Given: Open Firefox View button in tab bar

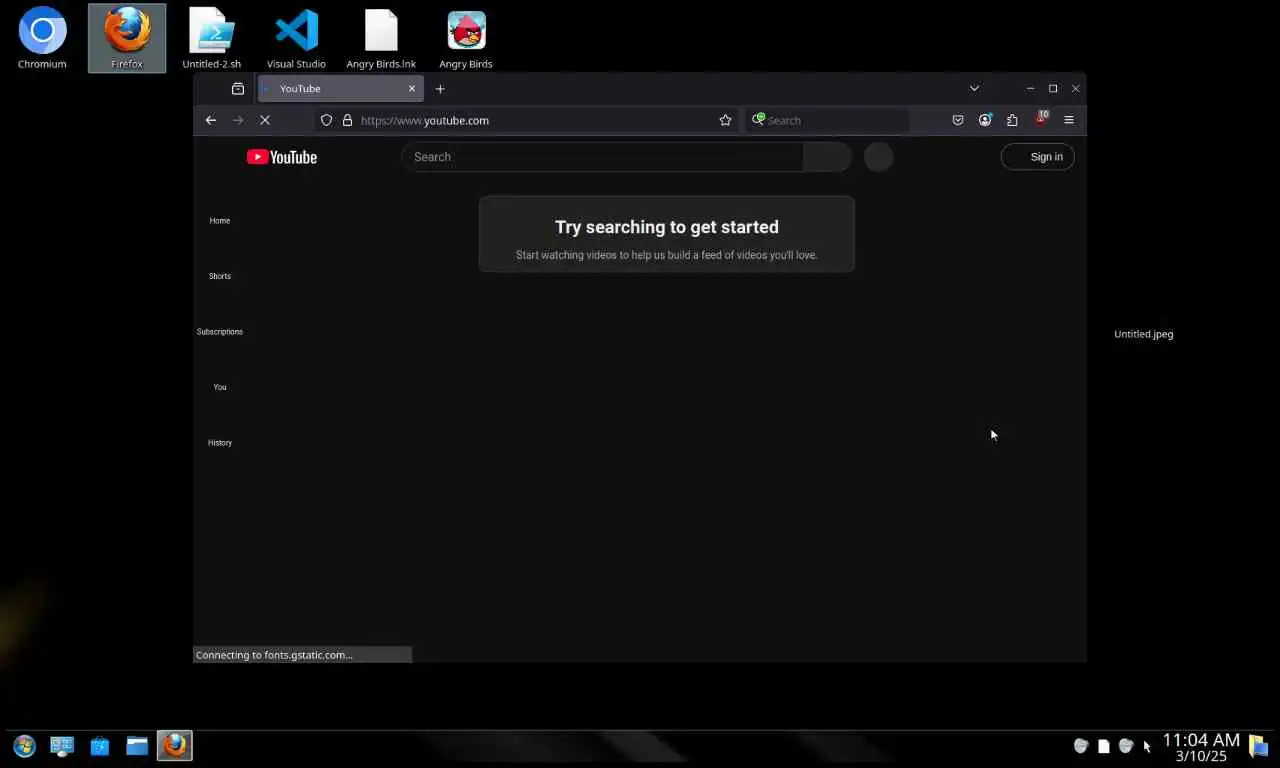Looking at the screenshot, I should point(238,89).
